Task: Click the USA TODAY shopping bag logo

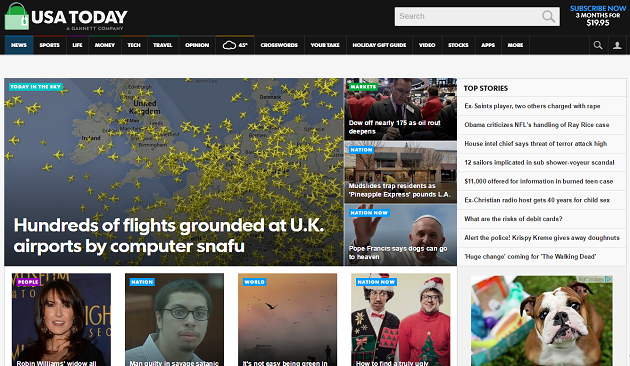Action: (16, 16)
